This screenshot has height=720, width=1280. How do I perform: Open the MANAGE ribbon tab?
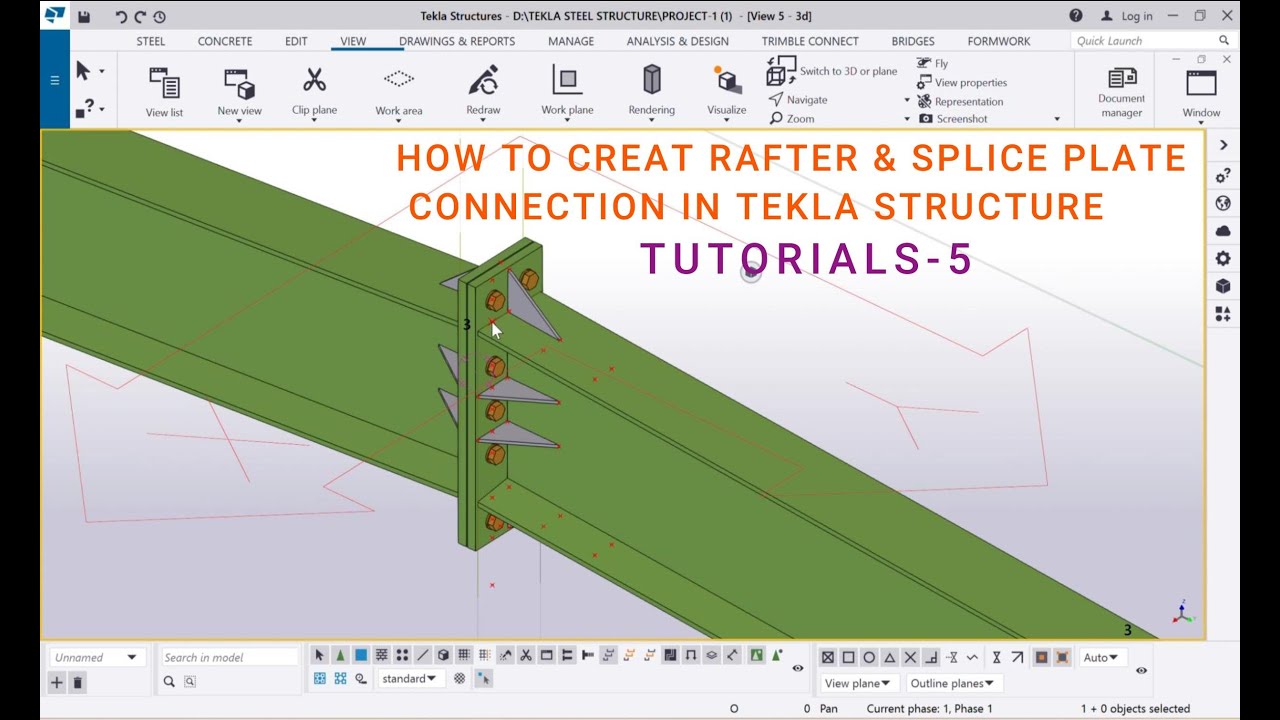571,41
